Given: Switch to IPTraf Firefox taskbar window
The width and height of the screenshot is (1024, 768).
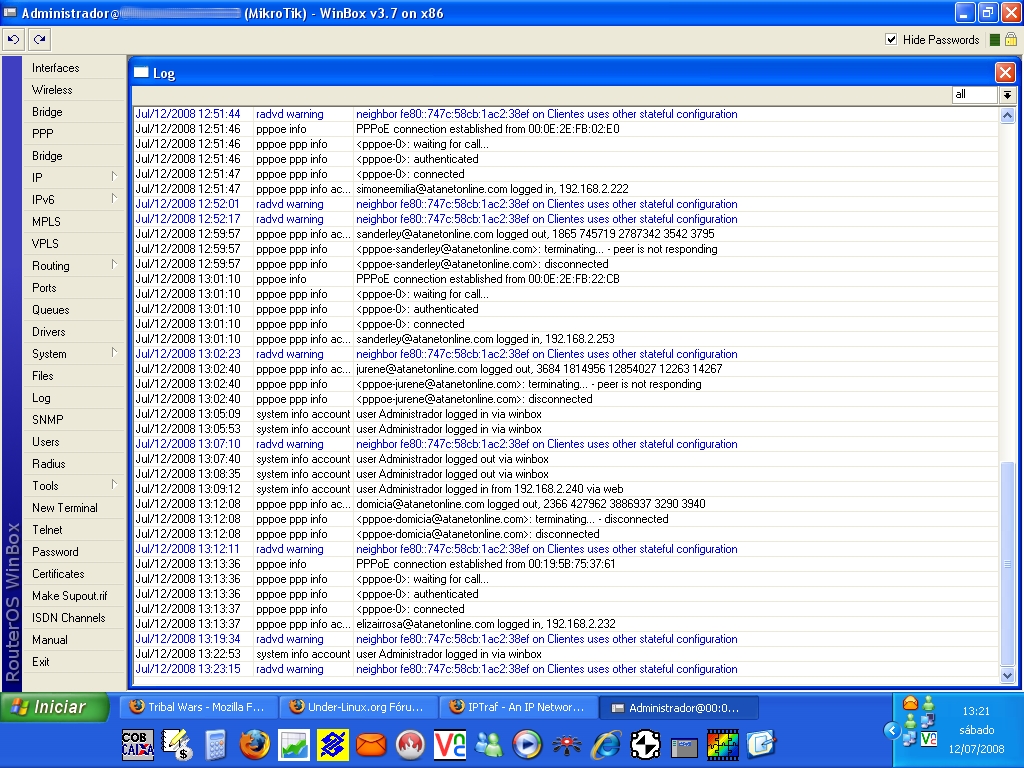Looking at the screenshot, I should point(519,707).
